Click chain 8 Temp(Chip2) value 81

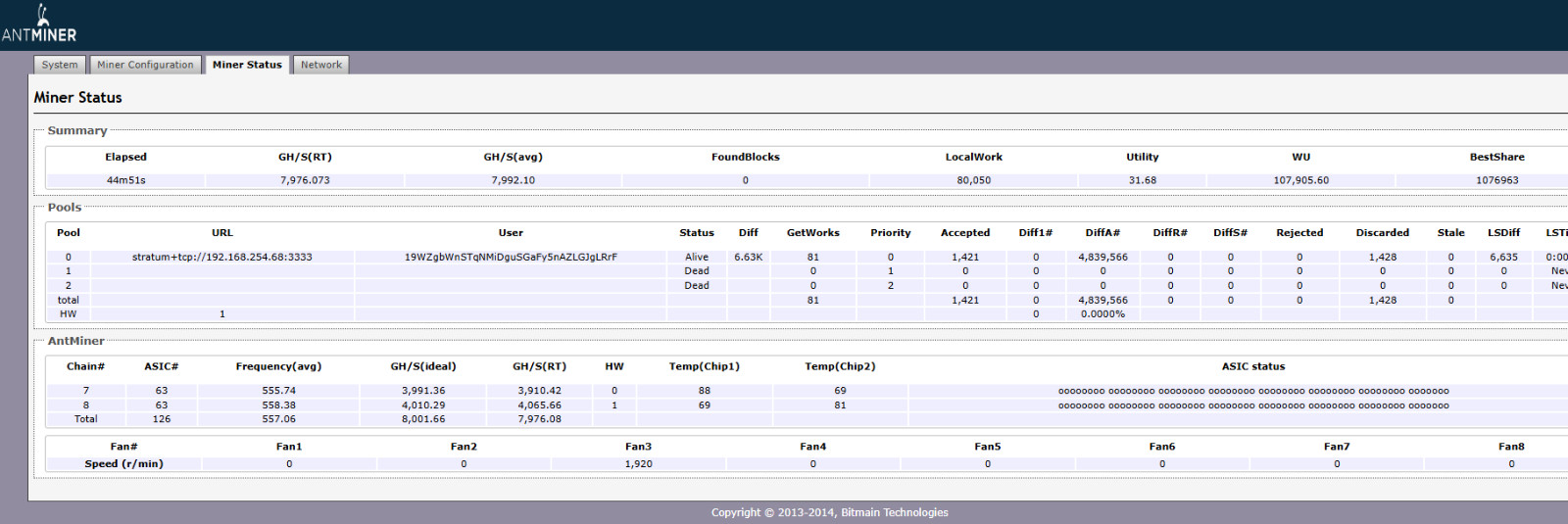click(840, 405)
